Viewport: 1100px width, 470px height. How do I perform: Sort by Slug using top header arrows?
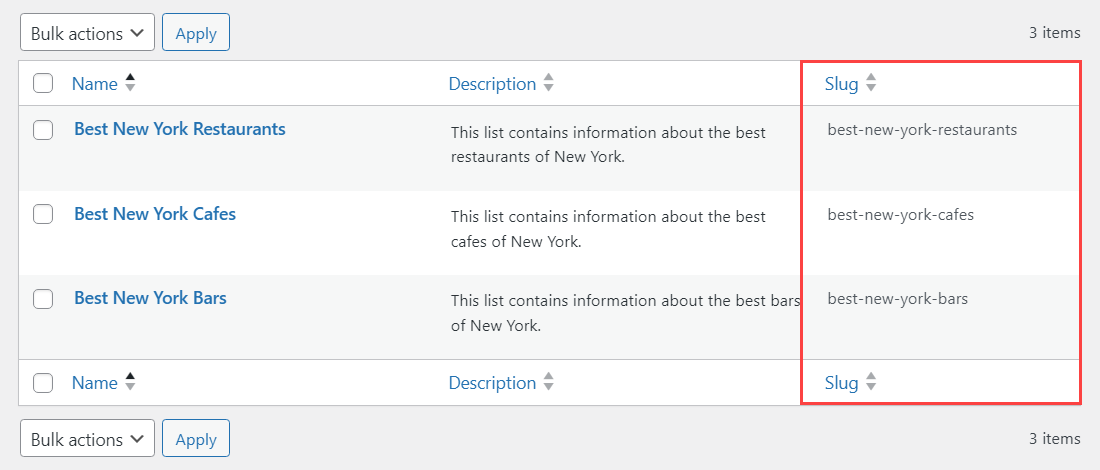pos(871,83)
